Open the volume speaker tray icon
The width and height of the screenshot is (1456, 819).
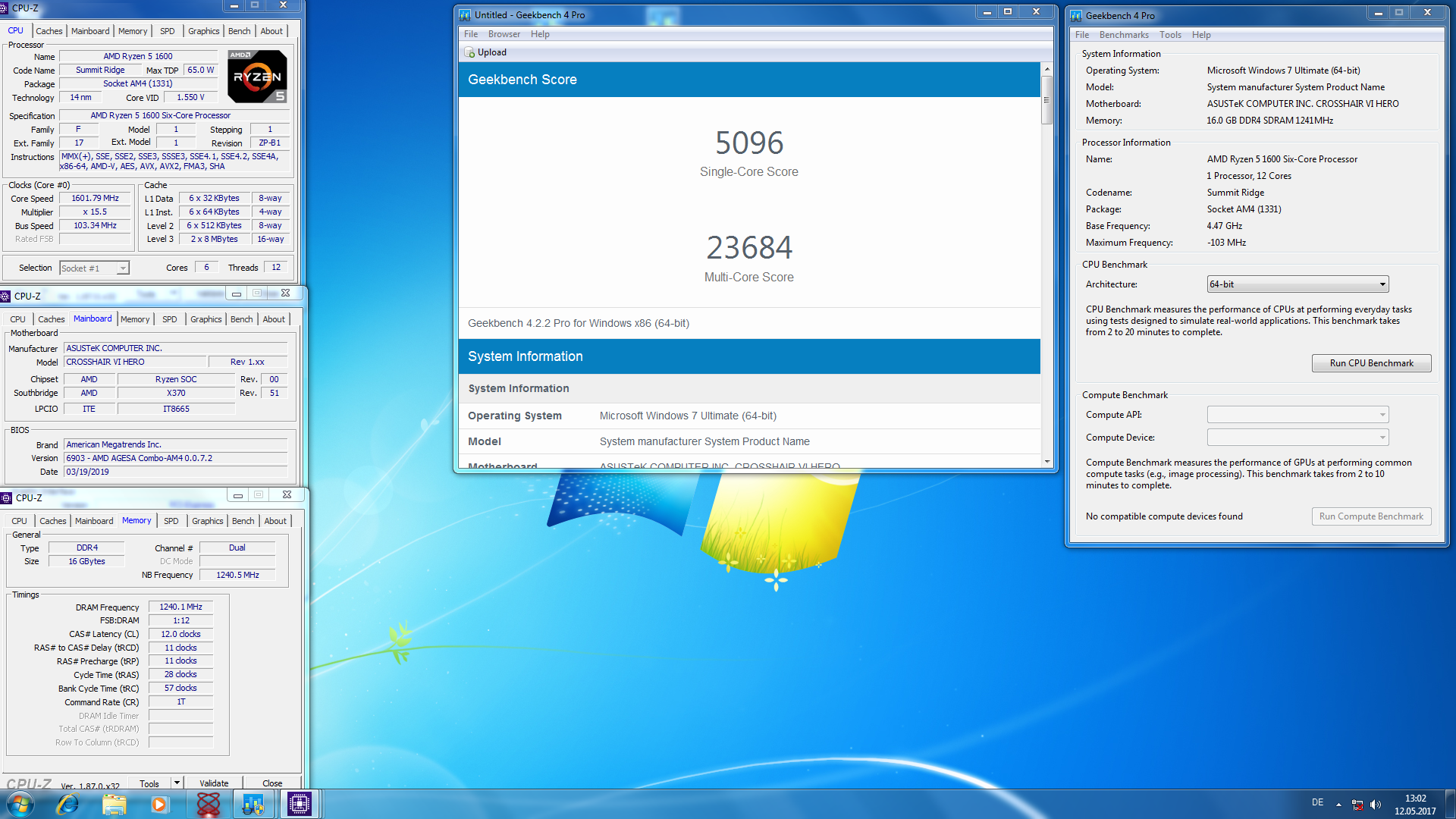pos(1376,805)
